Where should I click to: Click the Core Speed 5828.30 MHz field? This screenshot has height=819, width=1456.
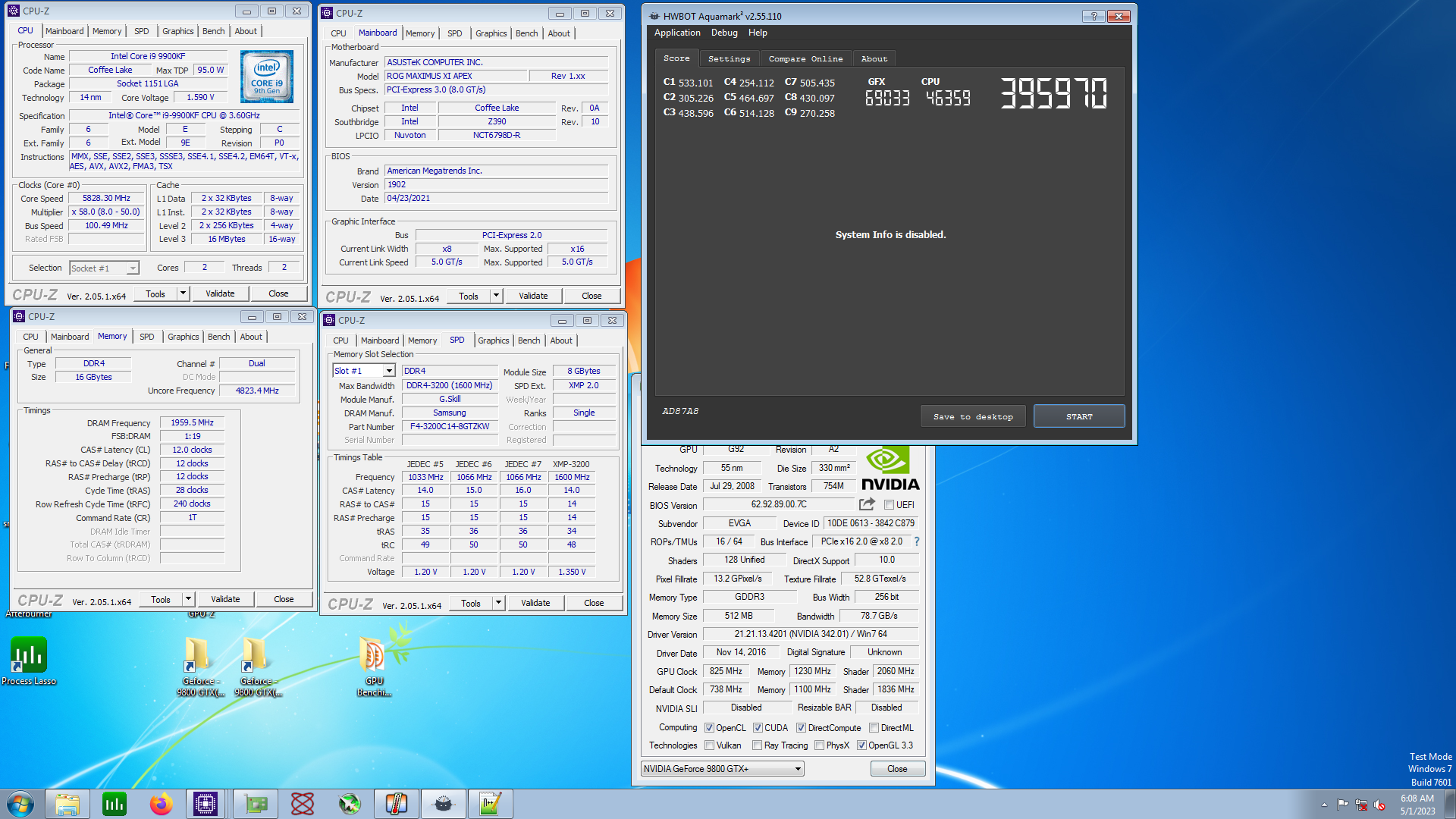click(x=106, y=199)
